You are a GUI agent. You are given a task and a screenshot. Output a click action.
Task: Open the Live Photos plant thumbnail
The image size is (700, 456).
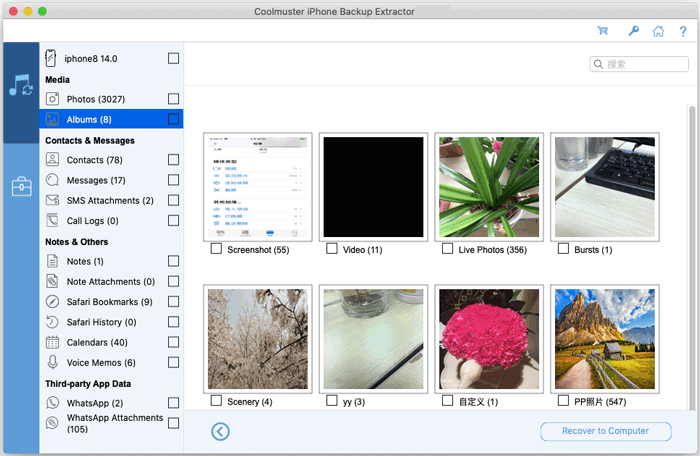tap(489, 187)
